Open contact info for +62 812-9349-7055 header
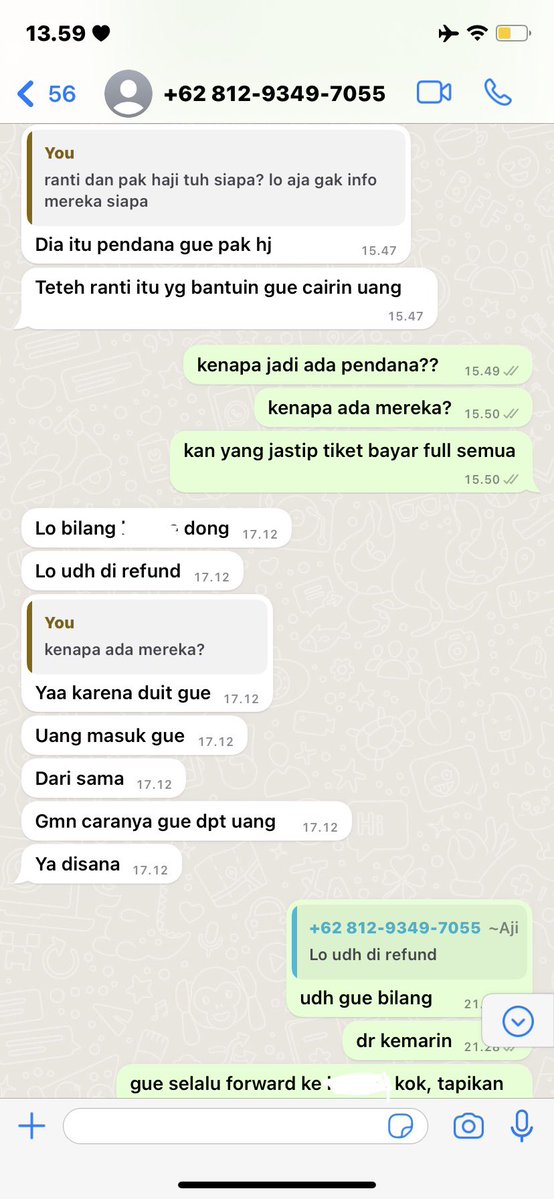The image size is (554, 1199). pos(275,93)
